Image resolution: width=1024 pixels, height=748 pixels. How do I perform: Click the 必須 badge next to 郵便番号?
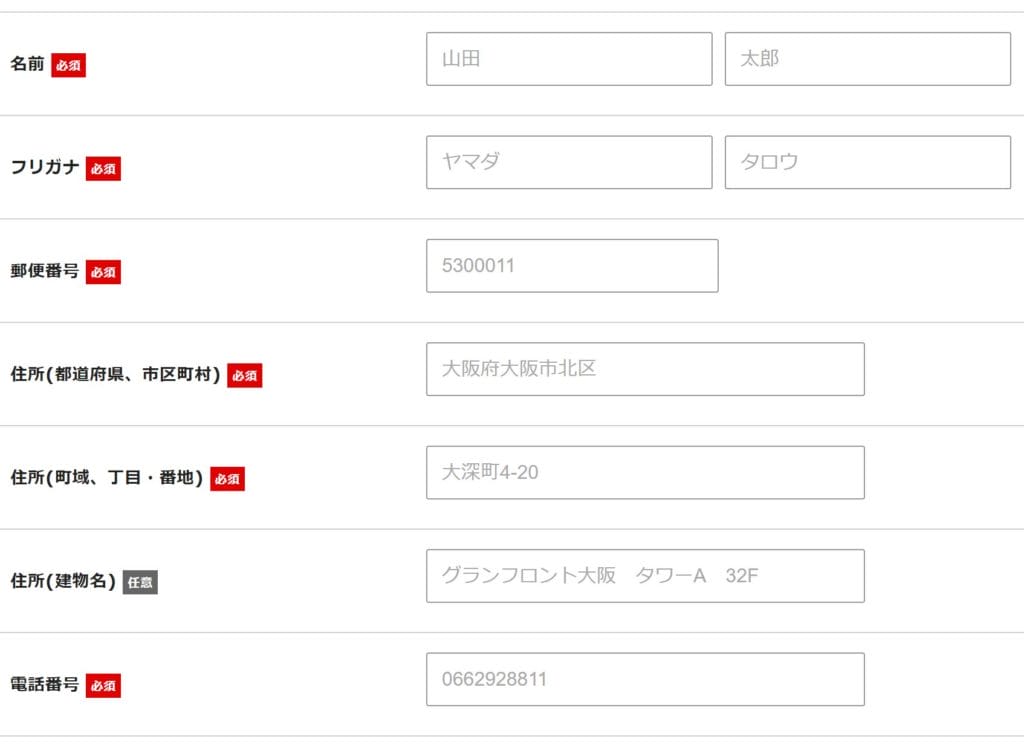tap(103, 272)
